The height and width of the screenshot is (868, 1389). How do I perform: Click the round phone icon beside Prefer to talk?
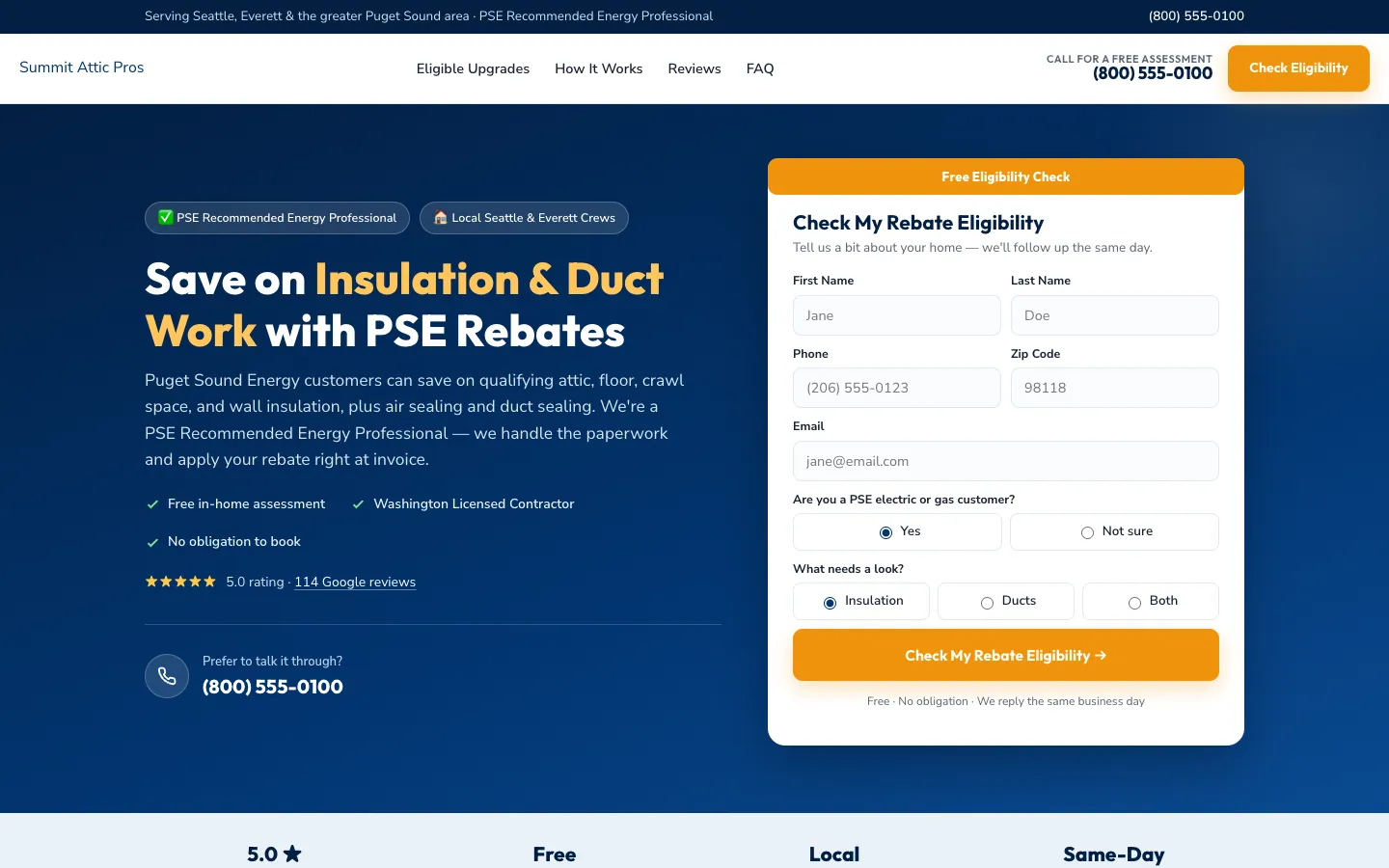[x=167, y=676]
